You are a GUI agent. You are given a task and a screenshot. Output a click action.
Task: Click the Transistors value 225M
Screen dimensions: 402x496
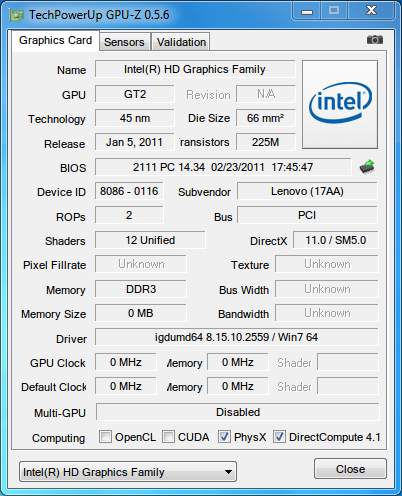coord(266,142)
